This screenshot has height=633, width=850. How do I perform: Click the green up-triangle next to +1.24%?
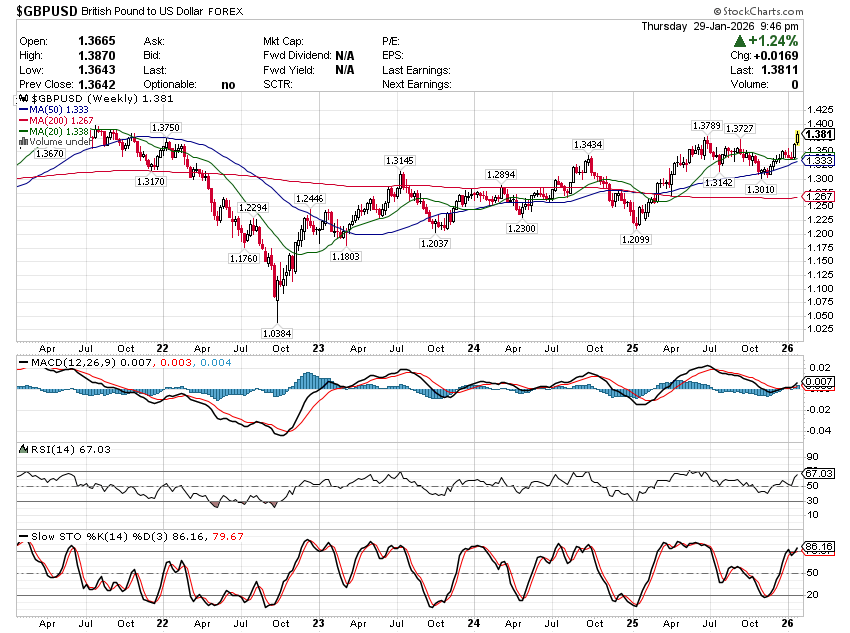tap(739, 41)
